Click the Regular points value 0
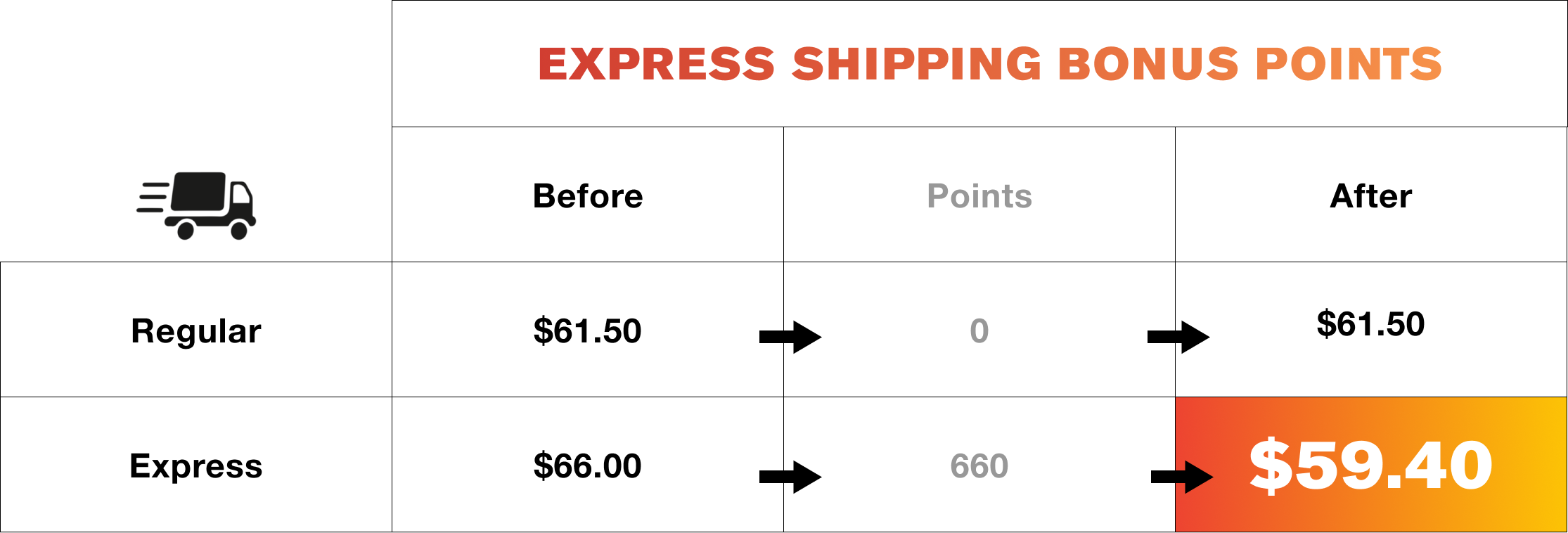This screenshot has width=1568, height=533. pyautogui.click(x=979, y=331)
